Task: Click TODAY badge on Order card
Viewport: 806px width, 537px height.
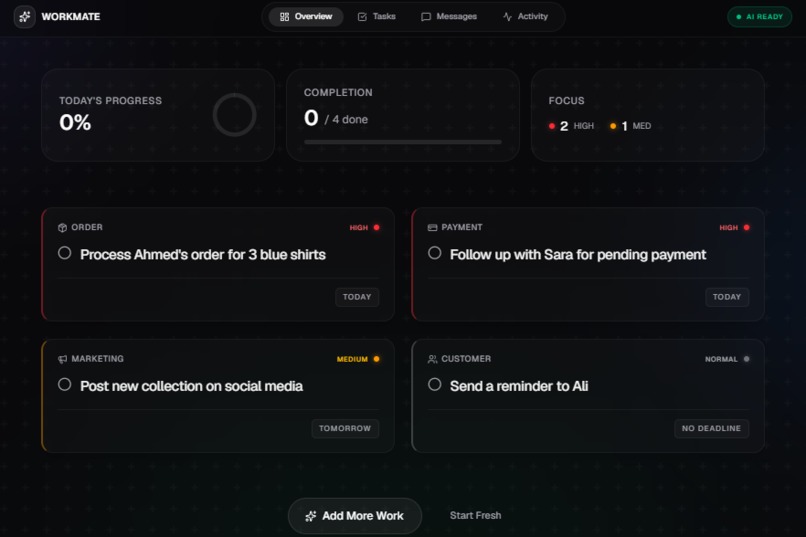Action: tap(357, 297)
